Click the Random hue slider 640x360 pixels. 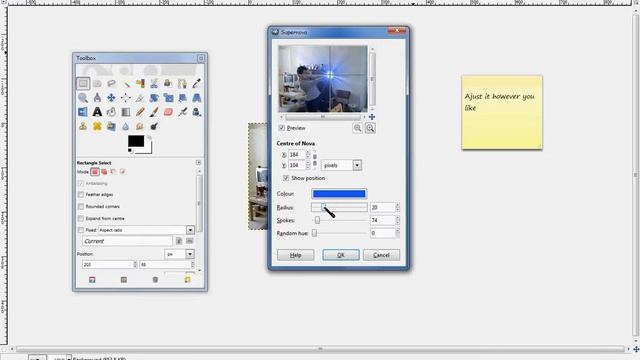tap(339, 233)
